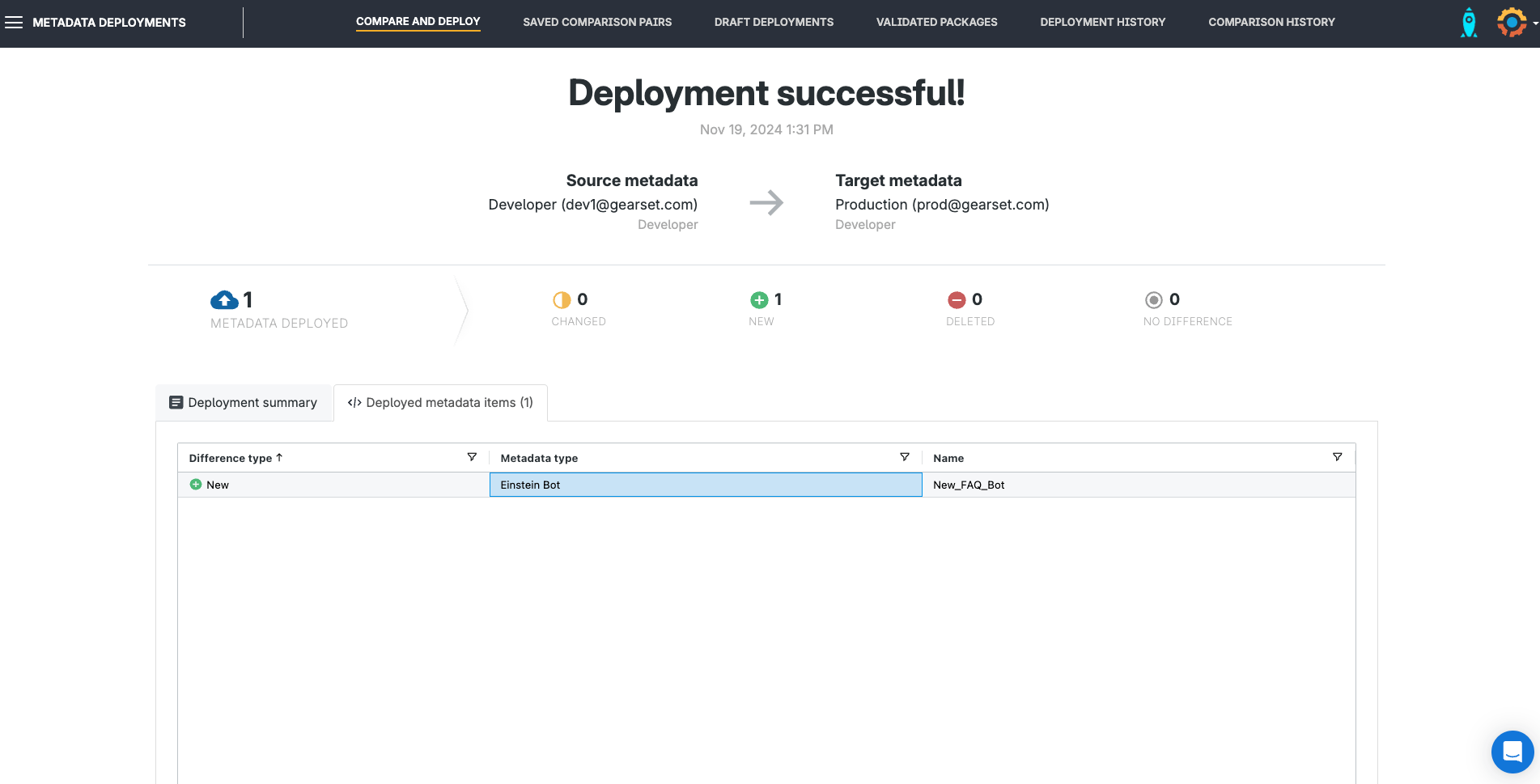Select the New_FAQ_Bot name cell
This screenshot has height=784, width=1540.
(x=969, y=485)
